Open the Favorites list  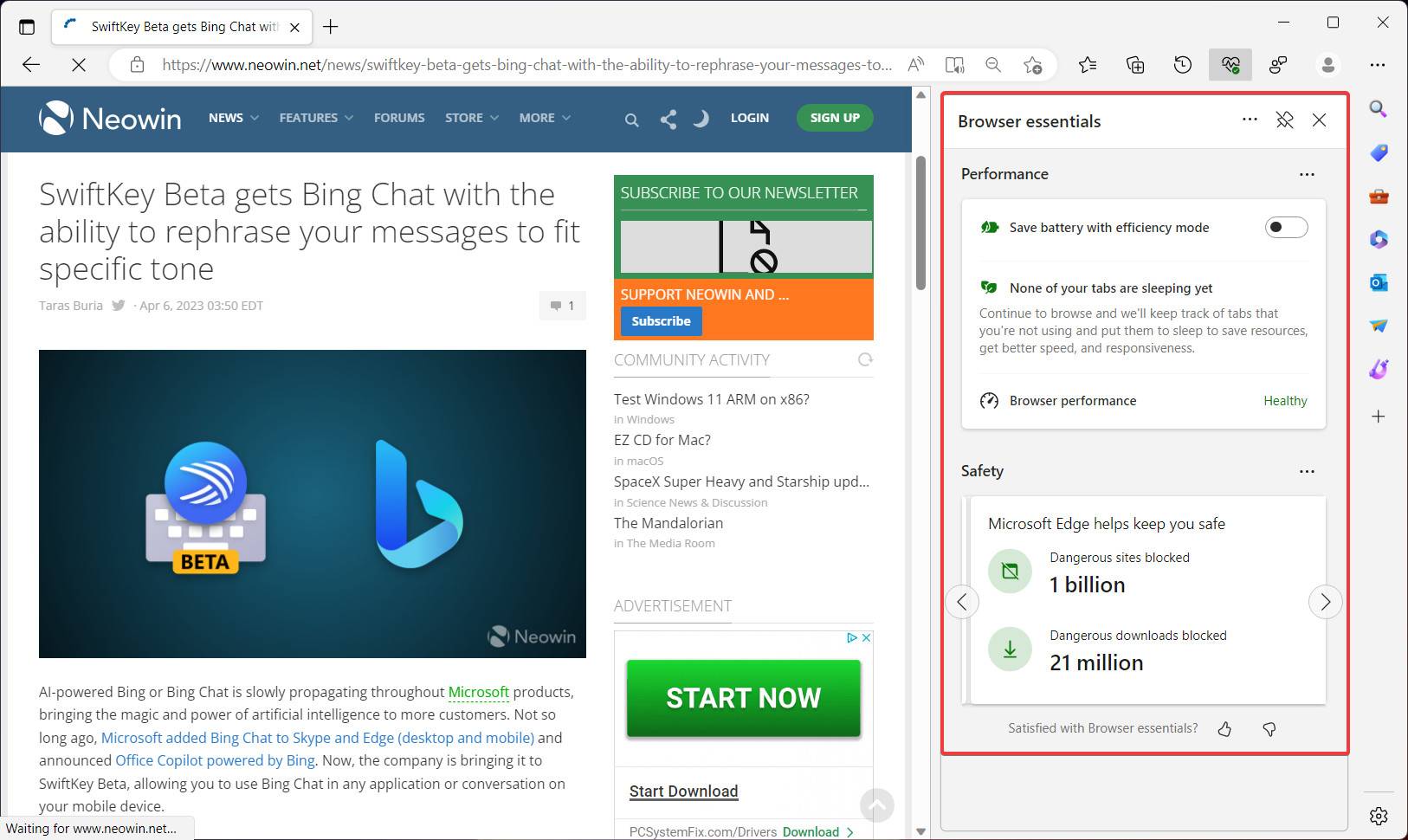tap(1088, 64)
